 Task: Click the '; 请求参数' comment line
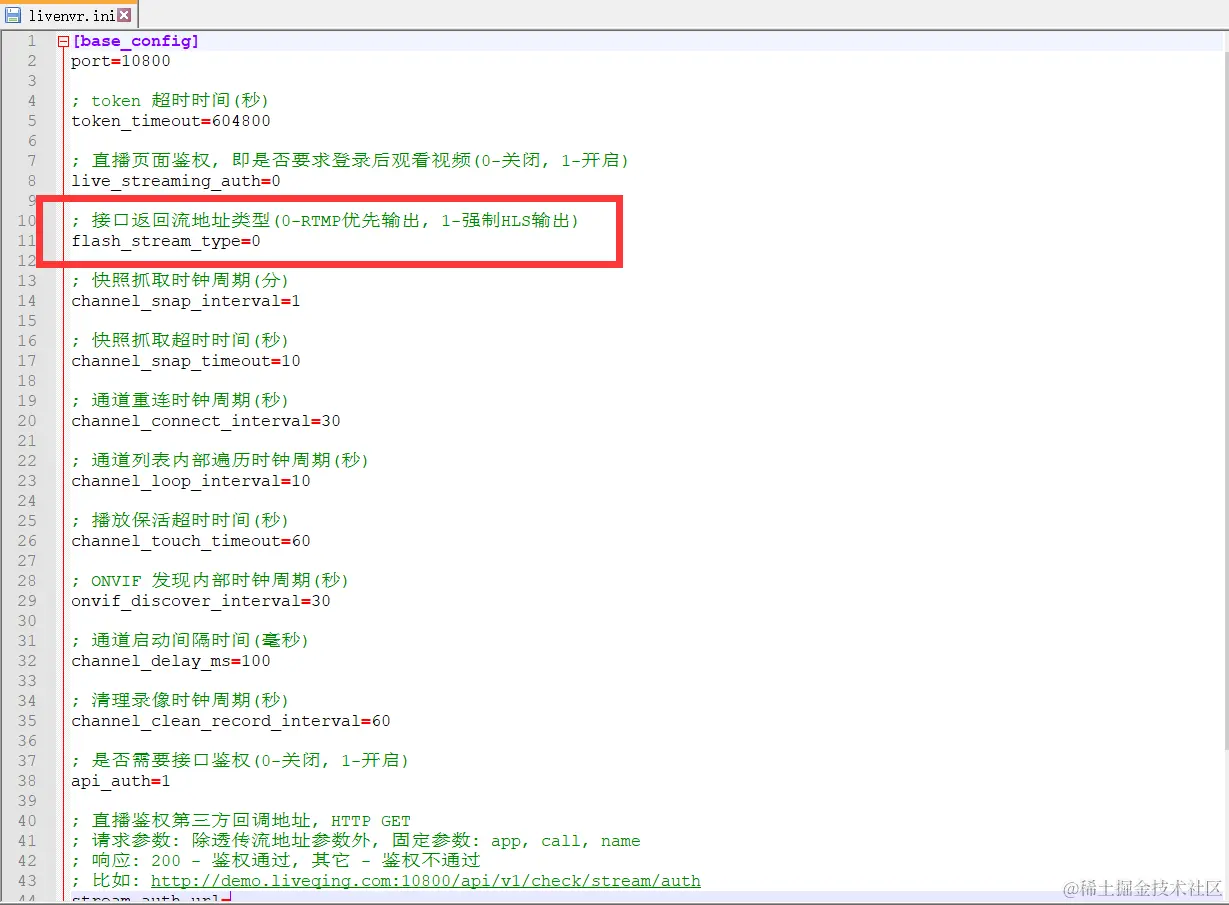tap(356, 841)
